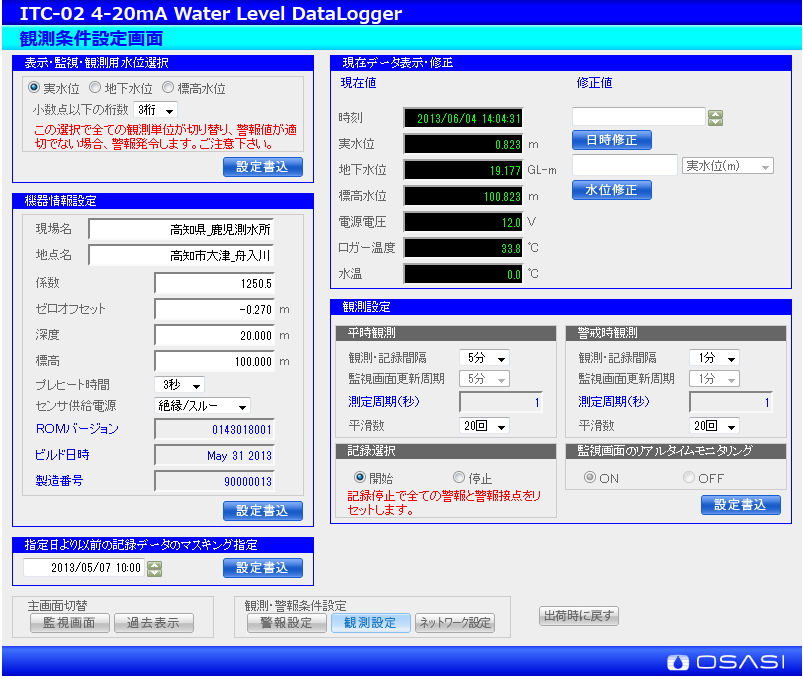Click the masking date spinner arrows
The image size is (803, 679).
coord(154,569)
